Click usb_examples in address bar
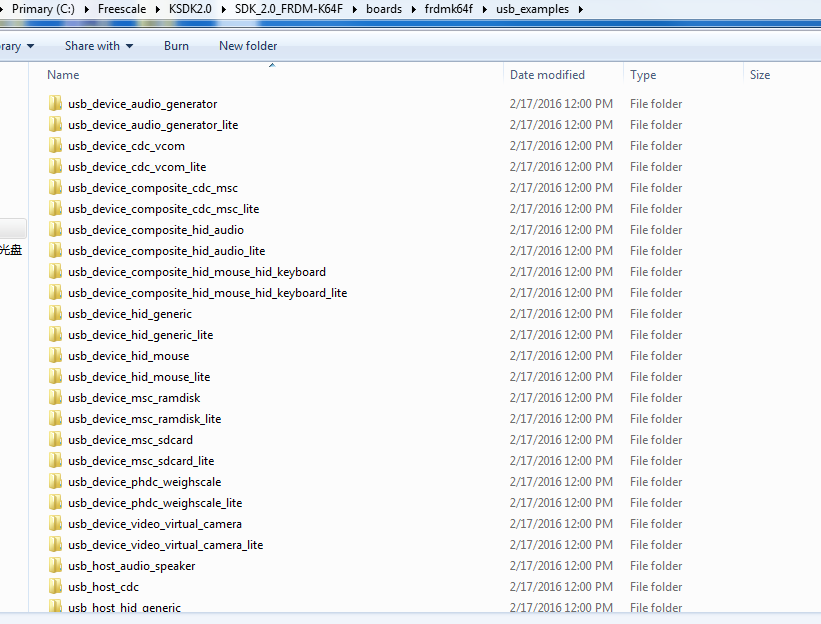 [x=532, y=9]
